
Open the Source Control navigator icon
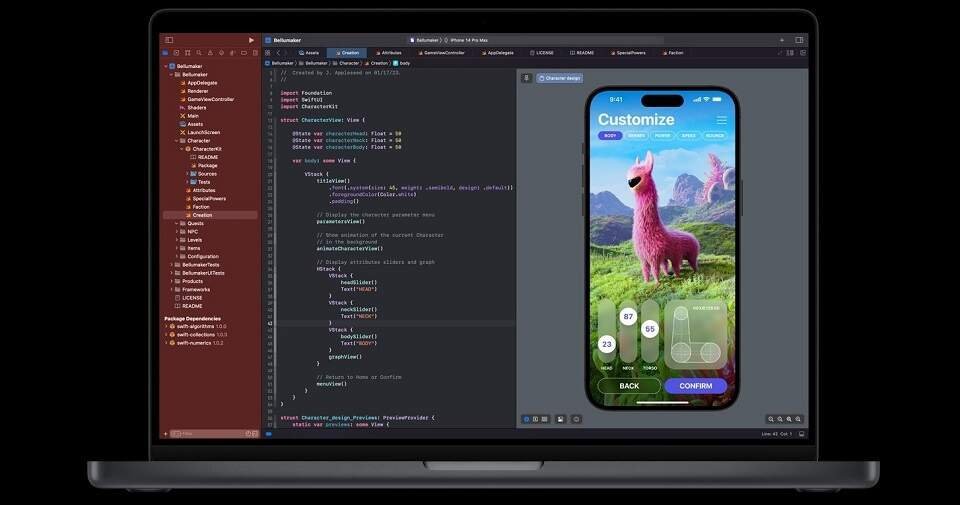175,52
